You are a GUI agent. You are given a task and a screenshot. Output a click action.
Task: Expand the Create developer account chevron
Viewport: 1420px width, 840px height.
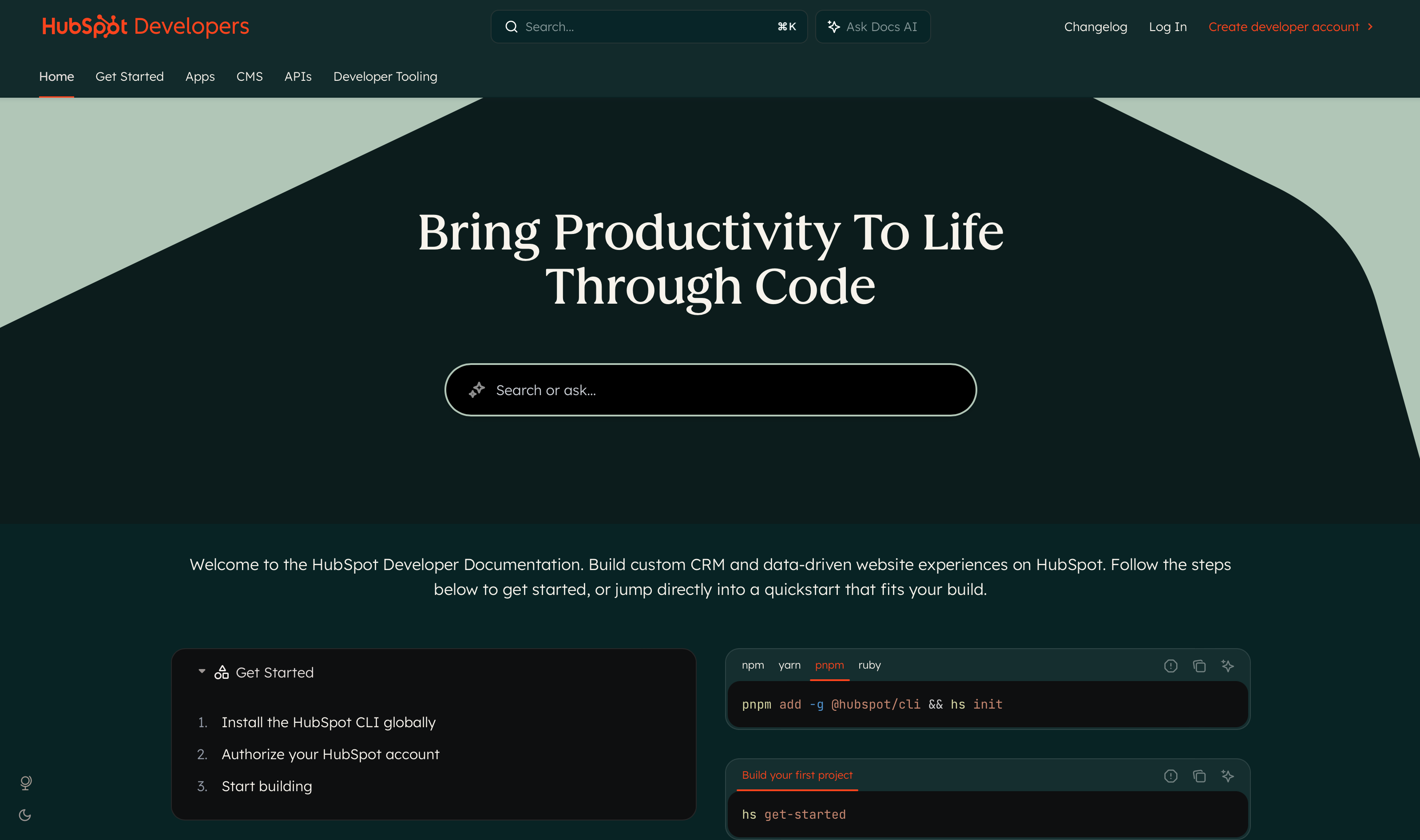point(1370,26)
